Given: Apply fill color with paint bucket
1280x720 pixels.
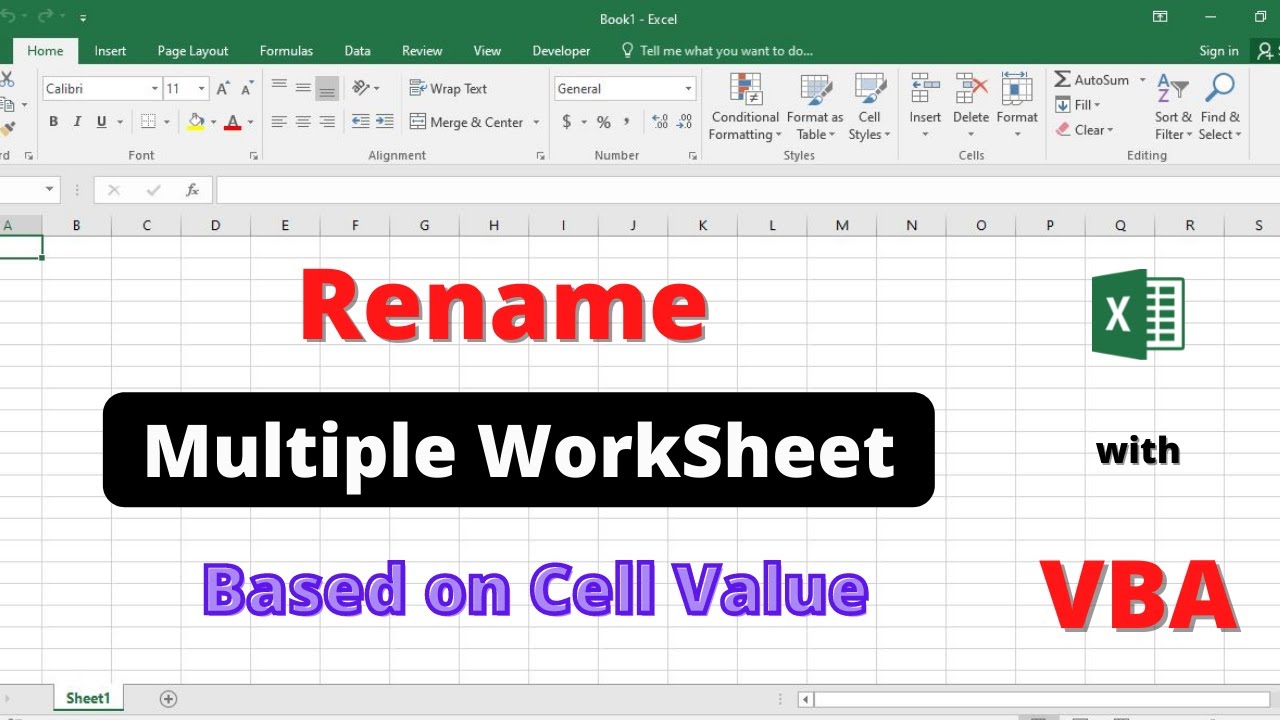Looking at the screenshot, I should 196,122.
